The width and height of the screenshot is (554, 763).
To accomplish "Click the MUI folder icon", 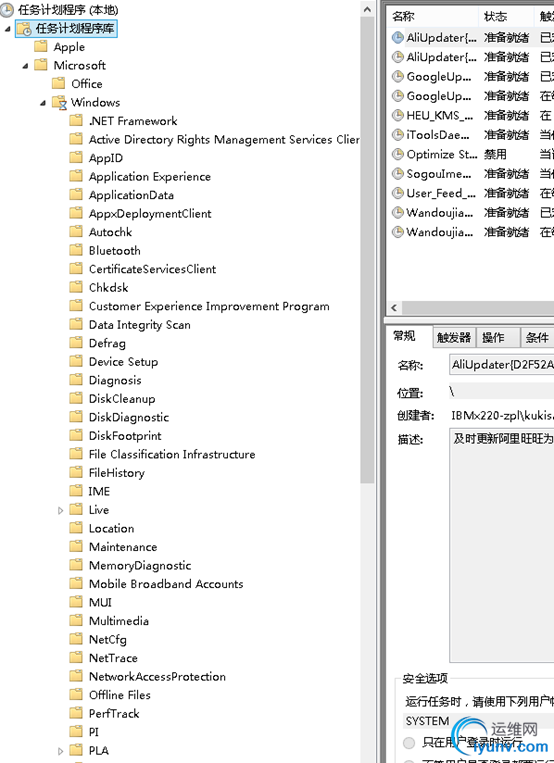I will click(76, 602).
